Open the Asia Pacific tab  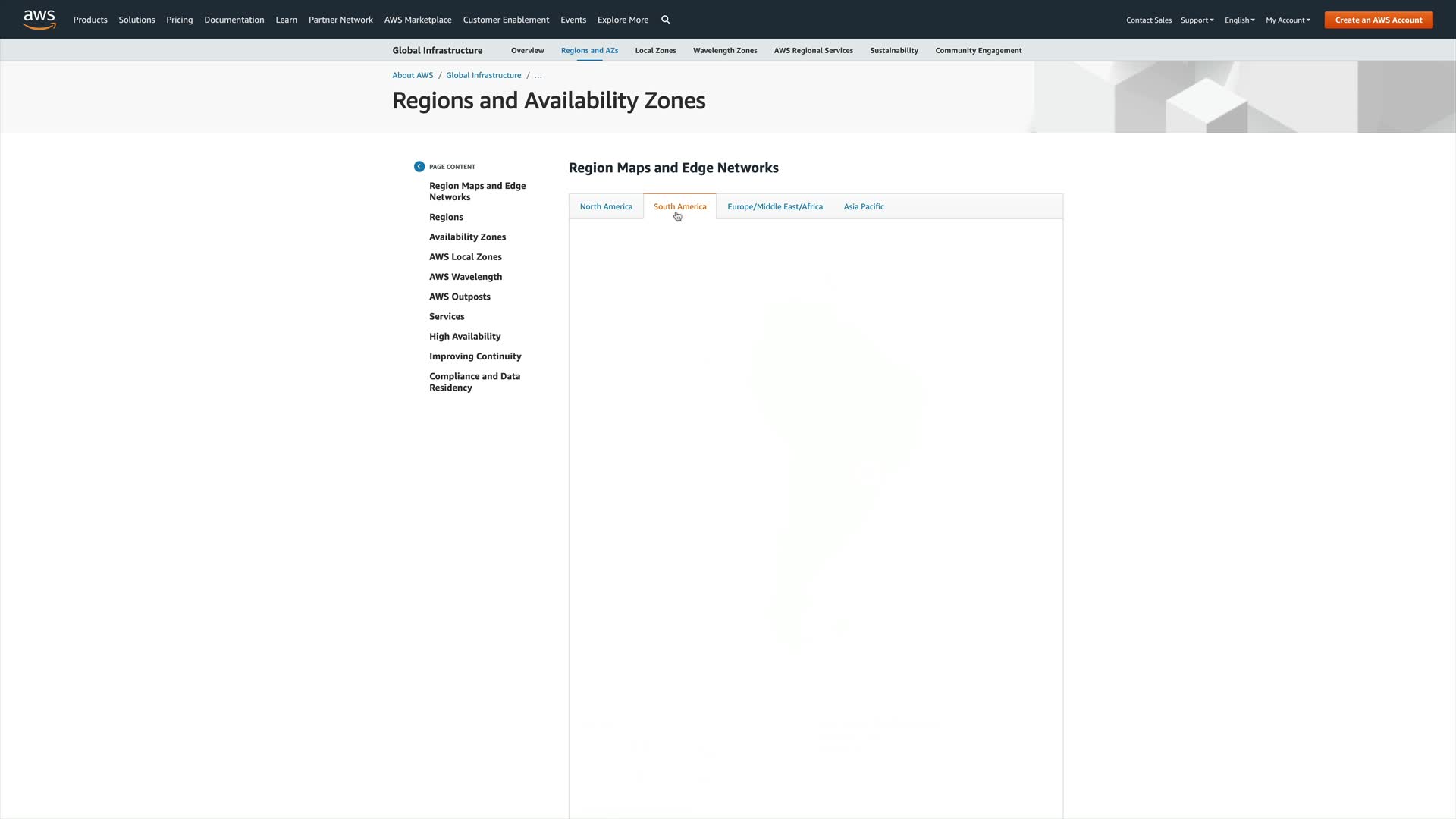(x=864, y=206)
